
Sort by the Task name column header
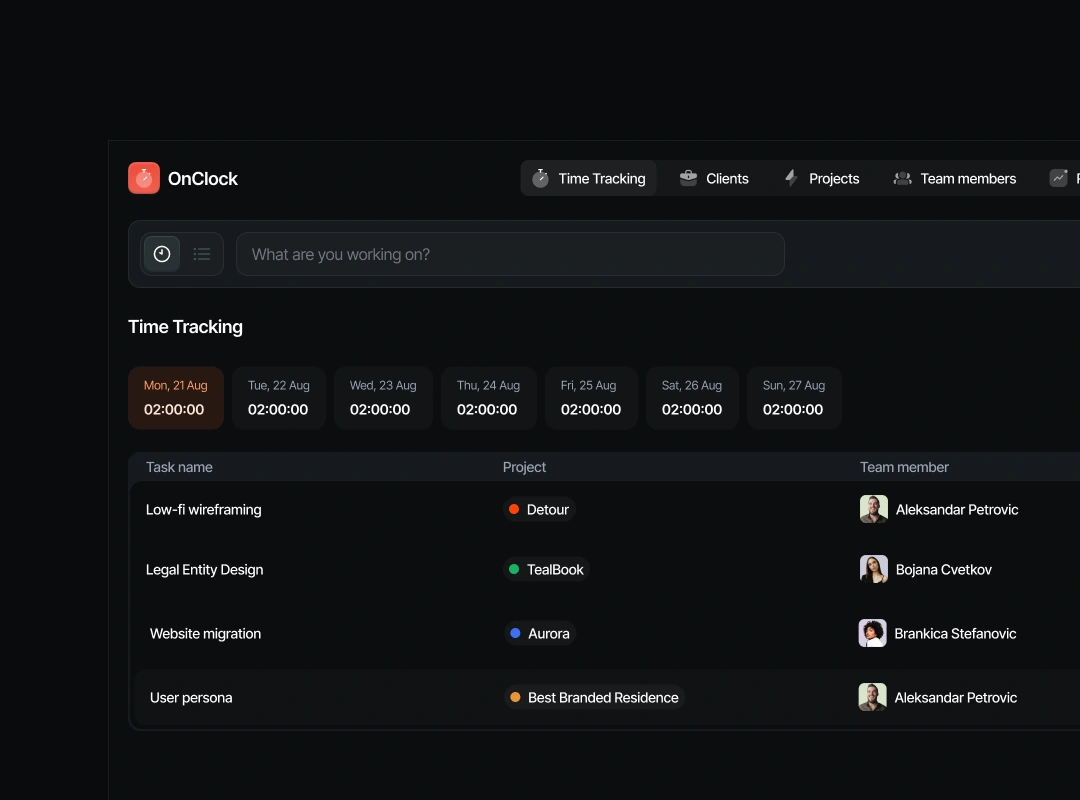click(x=179, y=467)
